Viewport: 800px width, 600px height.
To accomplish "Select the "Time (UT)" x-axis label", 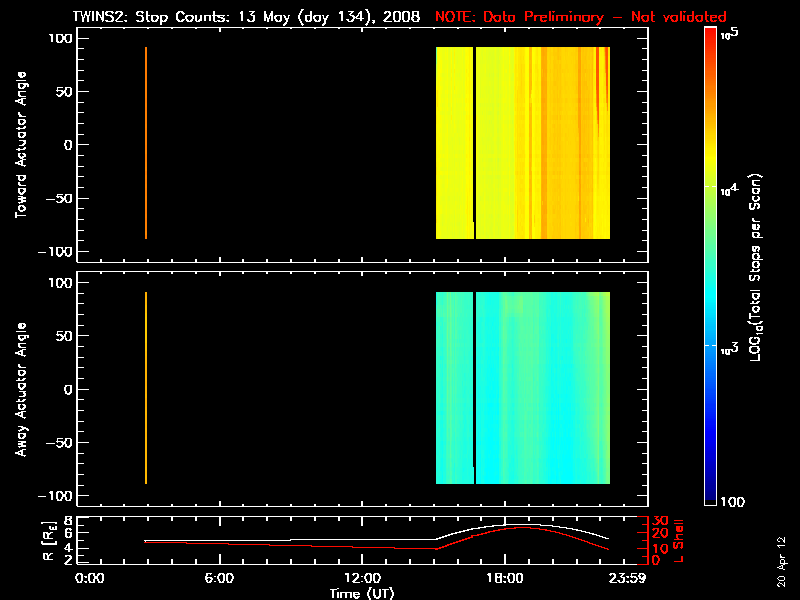I will 362,593.
